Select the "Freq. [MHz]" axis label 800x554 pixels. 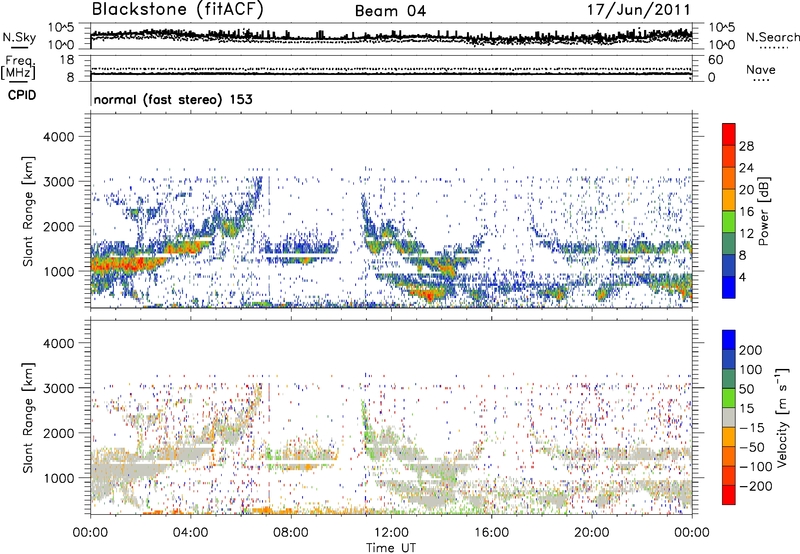18,68
